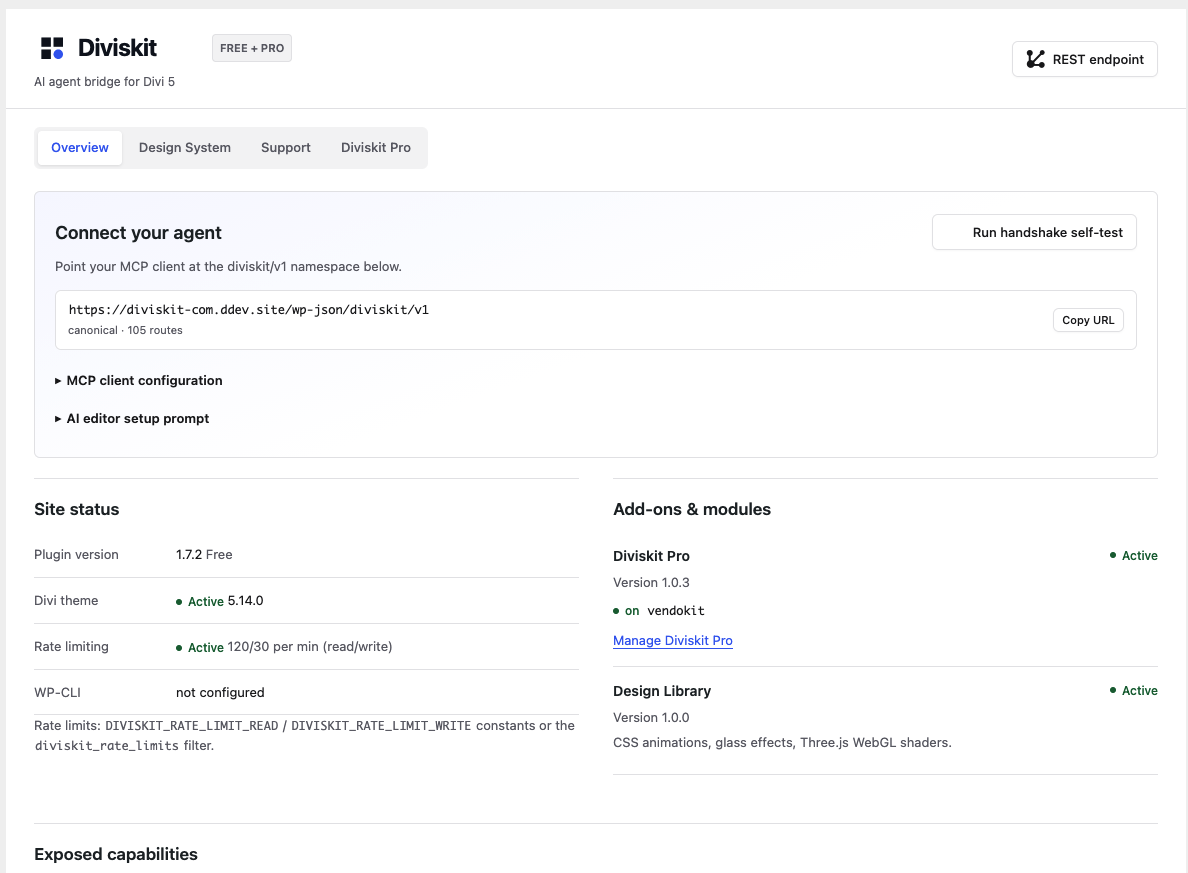Click the Divi theme 'Active 5.14.0' value
This screenshot has width=1188, height=873.
click(220, 601)
